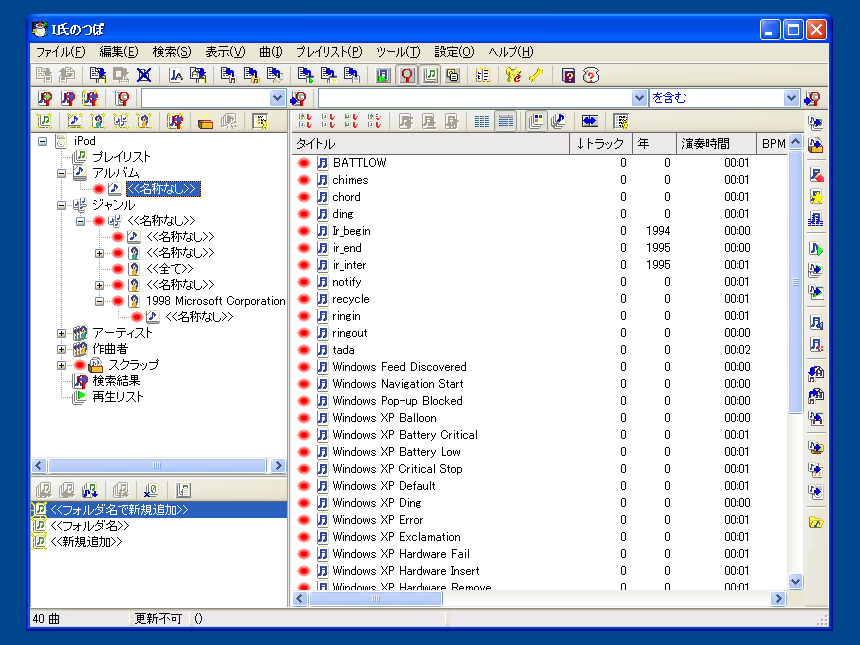Click the eraser icon in the right sidebar

tap(816, 174)
